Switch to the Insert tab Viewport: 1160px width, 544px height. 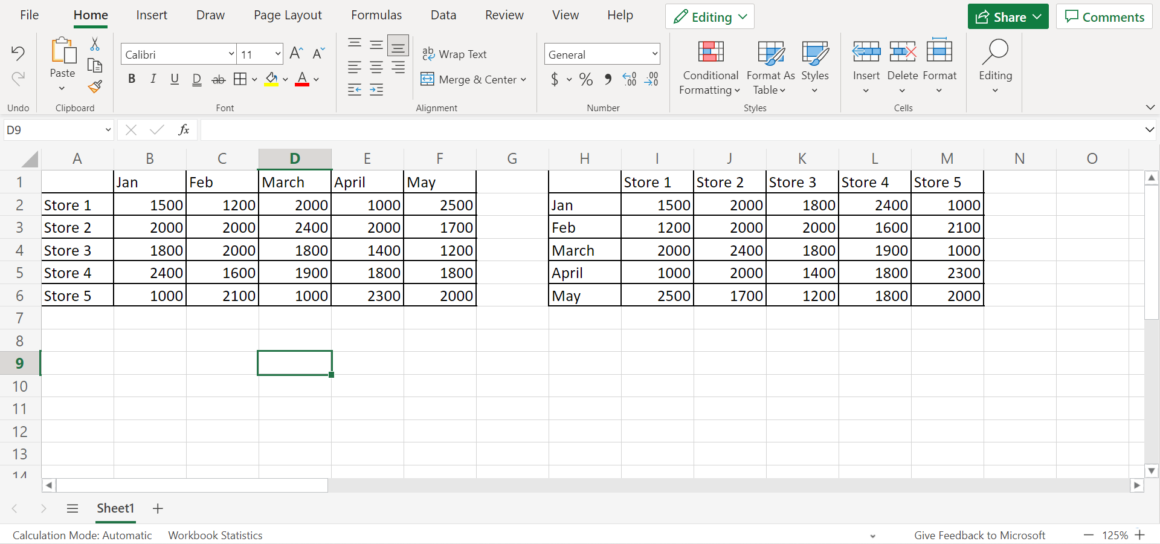pos(152,15)
